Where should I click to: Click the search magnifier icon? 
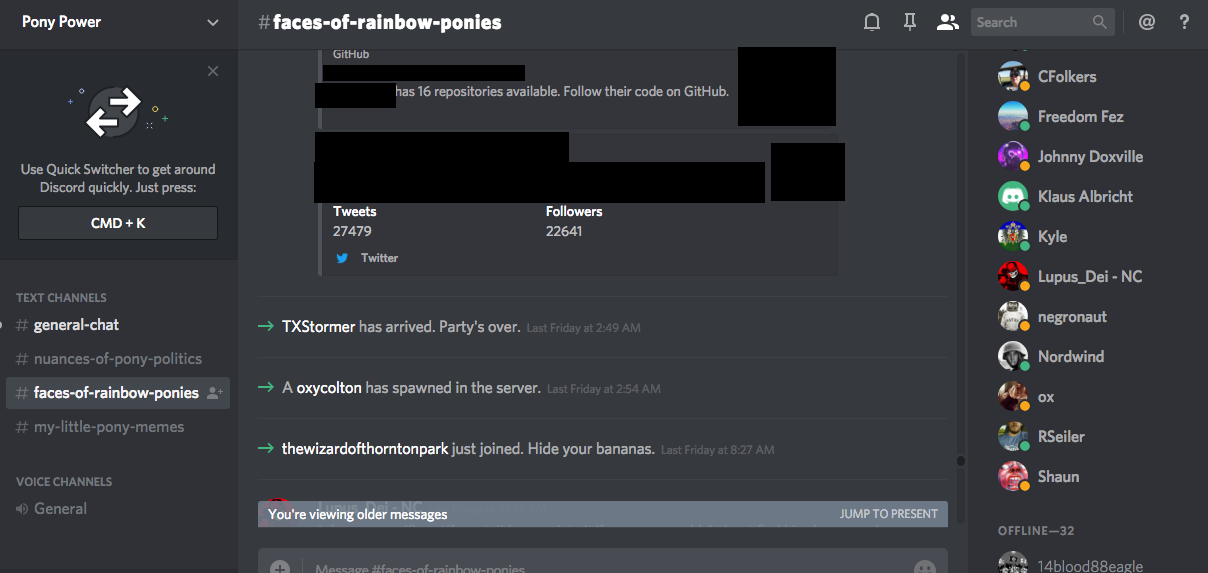(x=1099, y=22)
